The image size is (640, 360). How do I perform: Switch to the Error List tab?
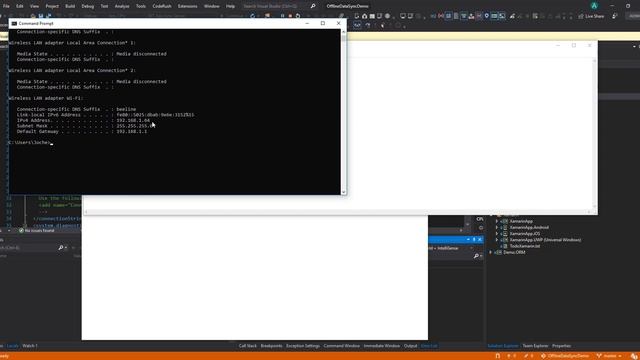(429, 346)
